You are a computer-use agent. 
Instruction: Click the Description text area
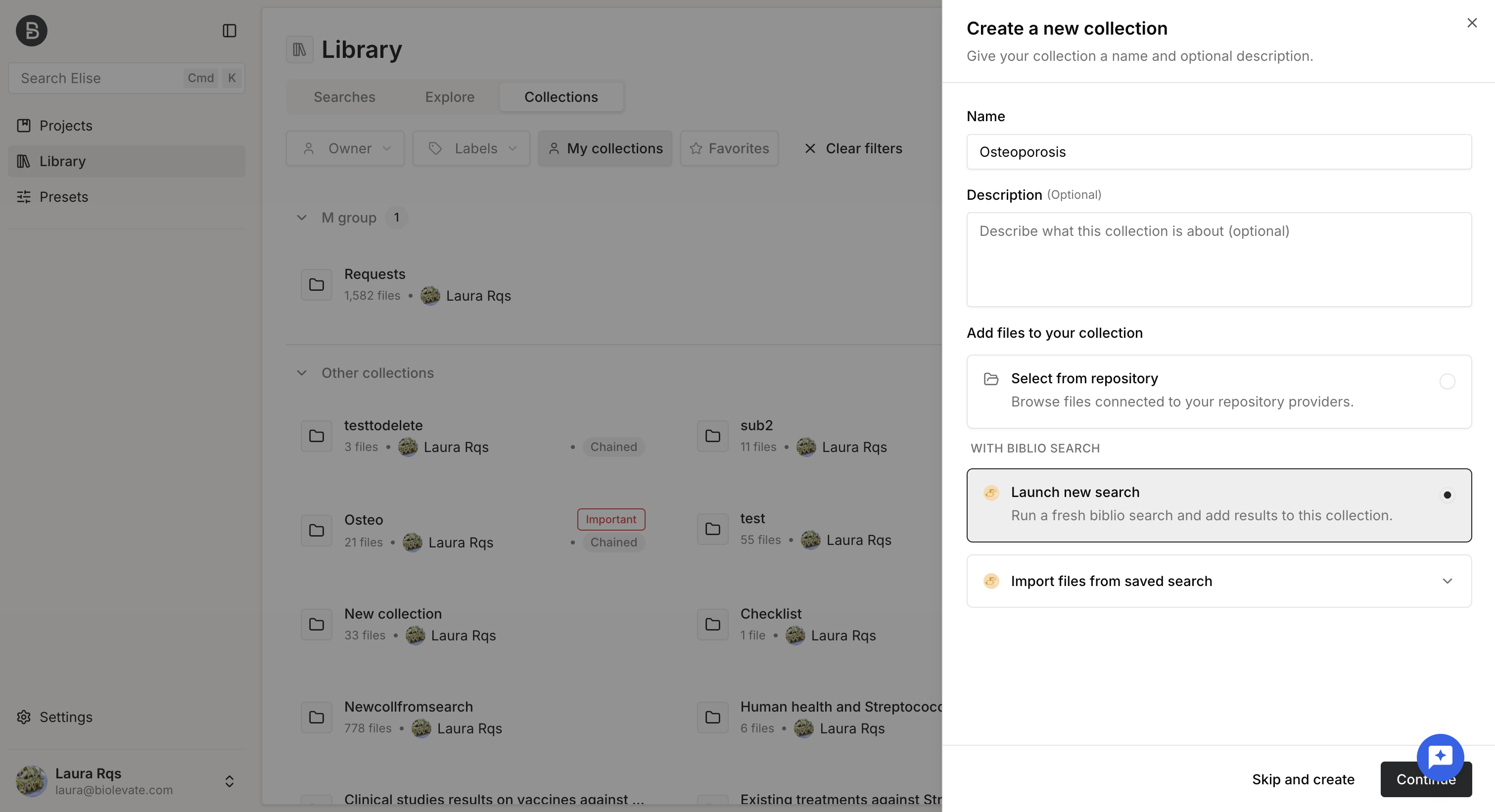tap(1219, 259)
